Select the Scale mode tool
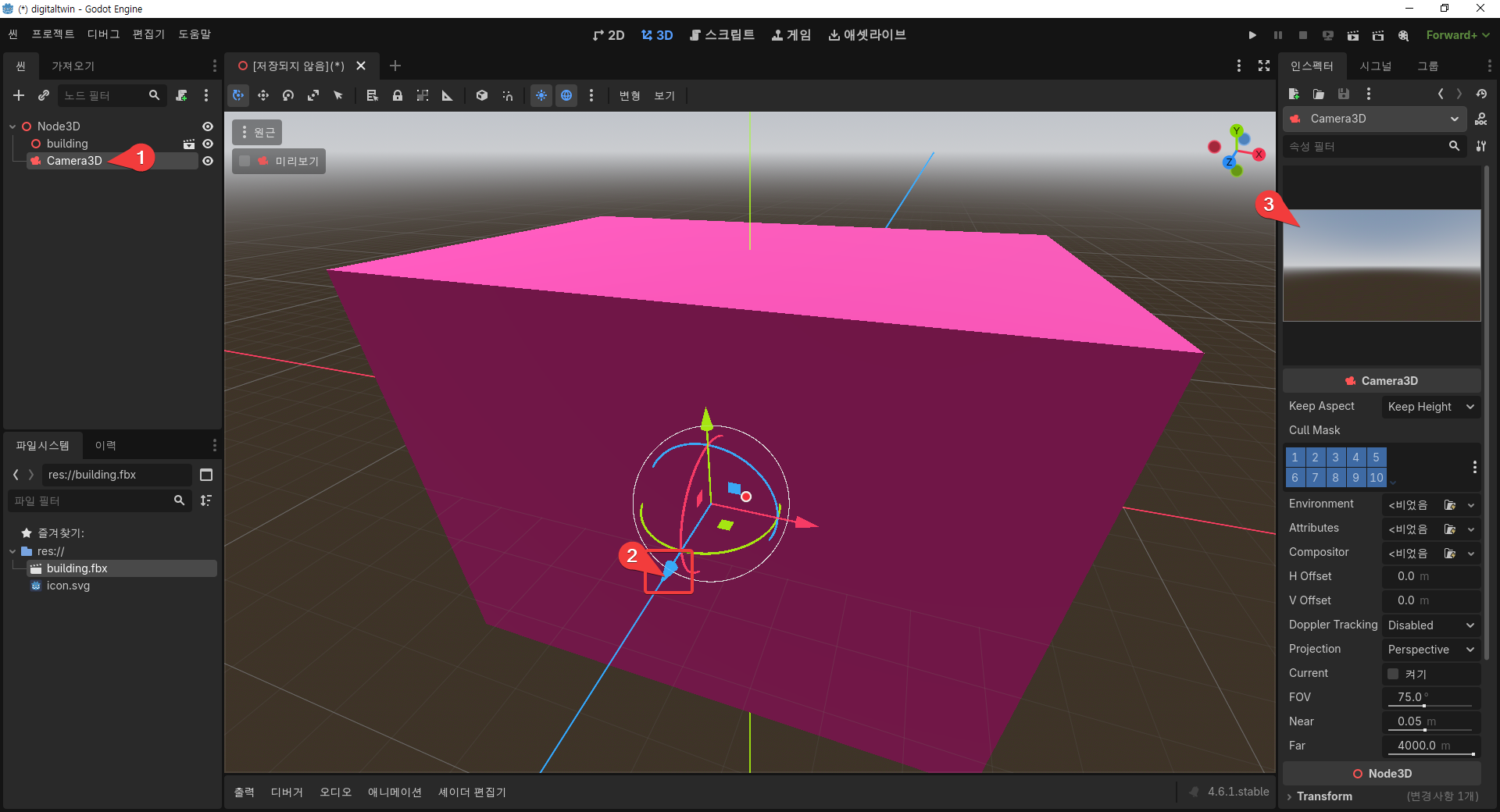Image resolution: width=1500 pixels, height=812 pixels. click(x=313, y=95)
